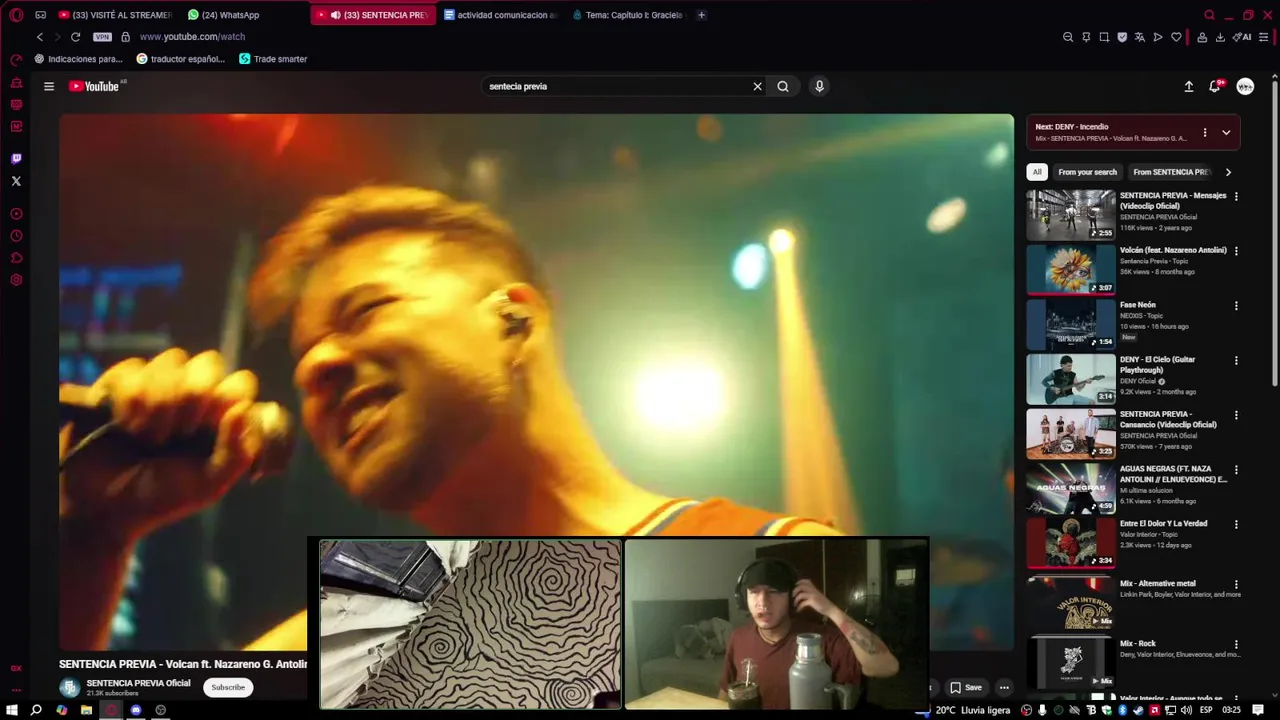Open Windows taskbar search

point(36,710)
